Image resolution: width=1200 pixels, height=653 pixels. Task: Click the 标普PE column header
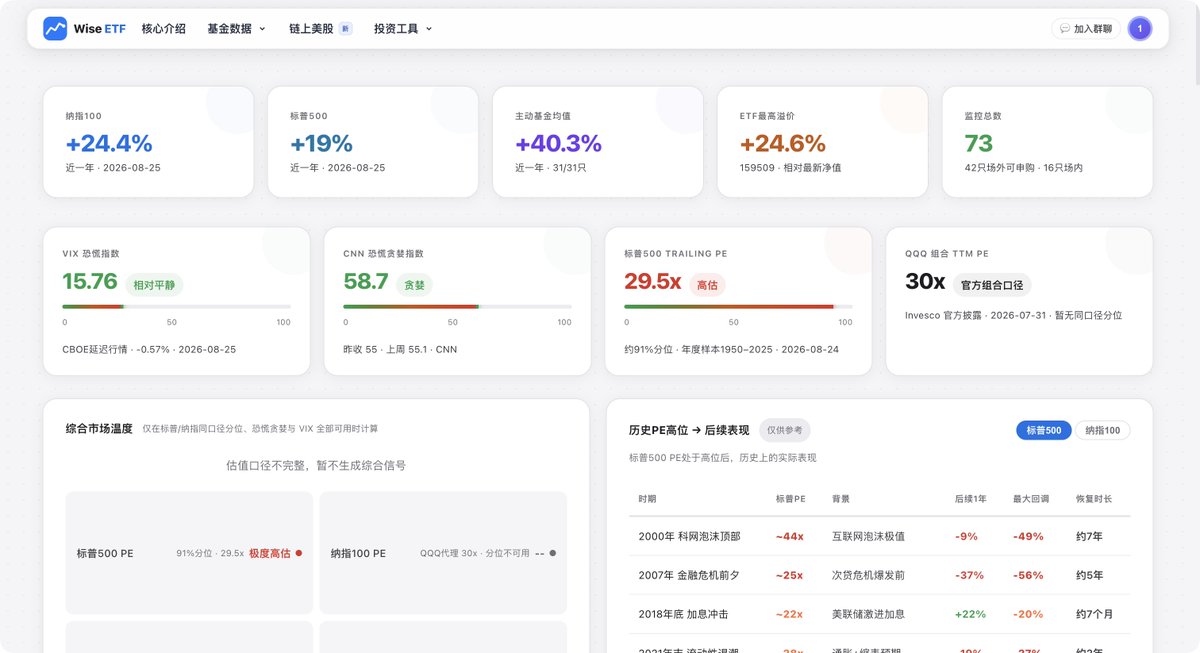point(790,498)
